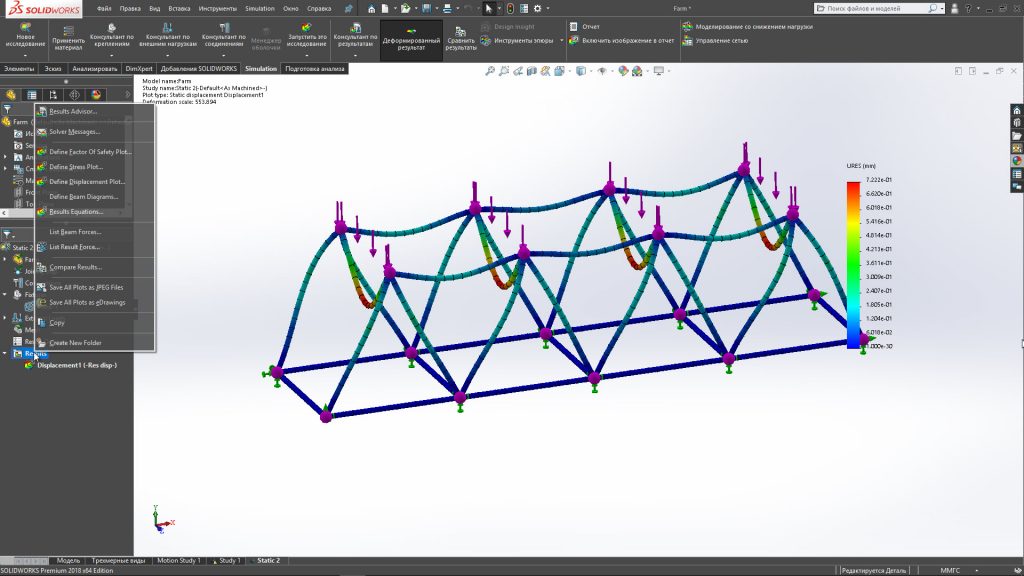Click the URES color legend bar
Screen dimensions: 1024x576
pos(852,264)
